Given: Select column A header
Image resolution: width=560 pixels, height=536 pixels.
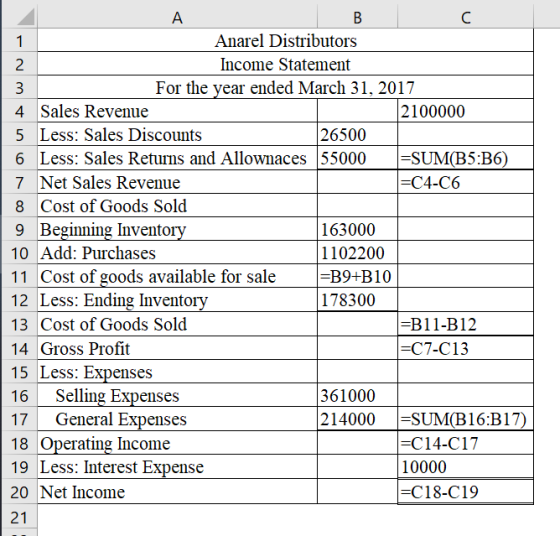Looking at the screenshot, I should [178, 17].
